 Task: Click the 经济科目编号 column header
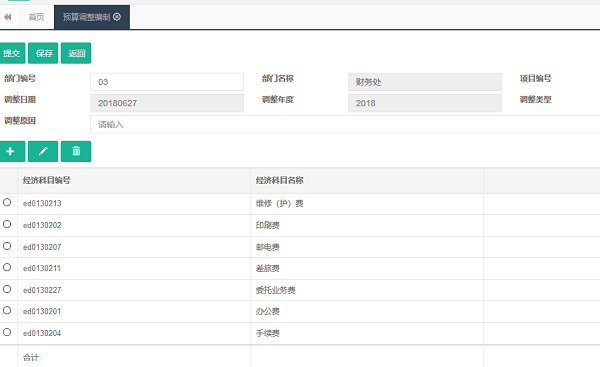134,180
